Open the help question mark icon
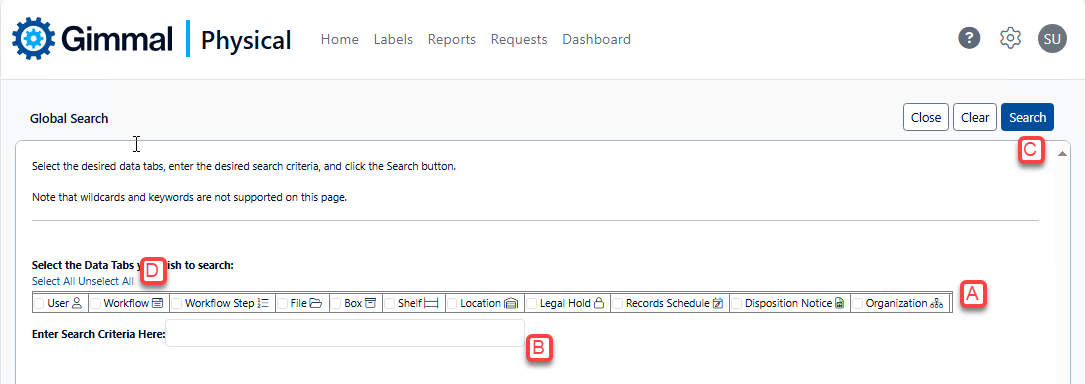Image resolution: width=1085 pixels, height=384 pixels. [969, 39]
